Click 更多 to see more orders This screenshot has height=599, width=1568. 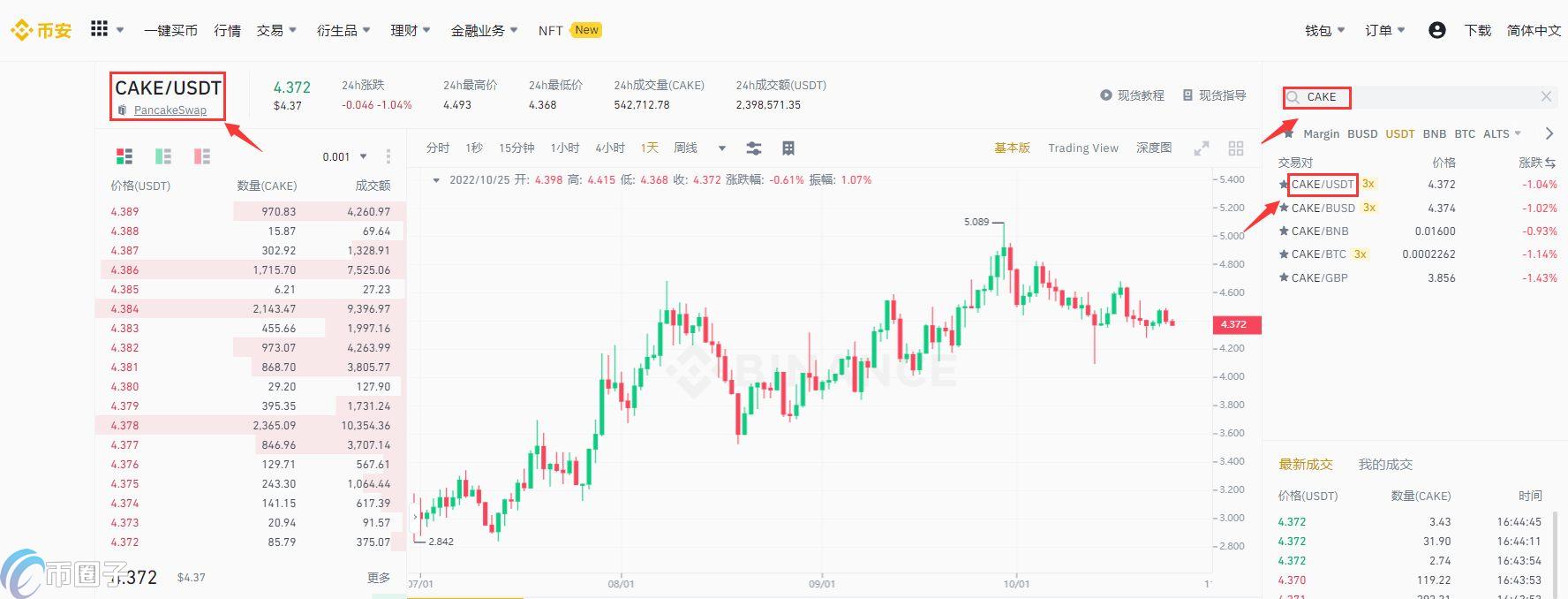pyautogui.click(x=379, y=577)
